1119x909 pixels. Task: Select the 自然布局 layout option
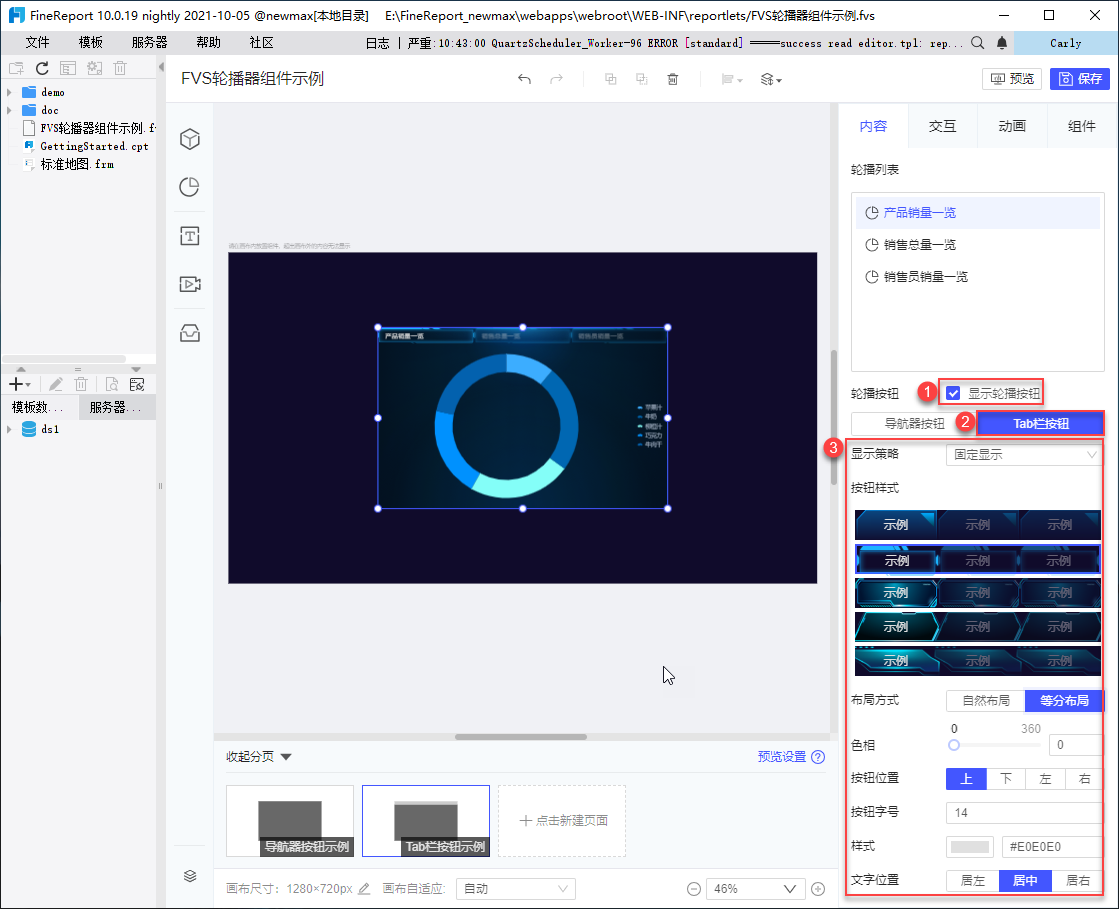pyautogui.click(x=985, y=700)
